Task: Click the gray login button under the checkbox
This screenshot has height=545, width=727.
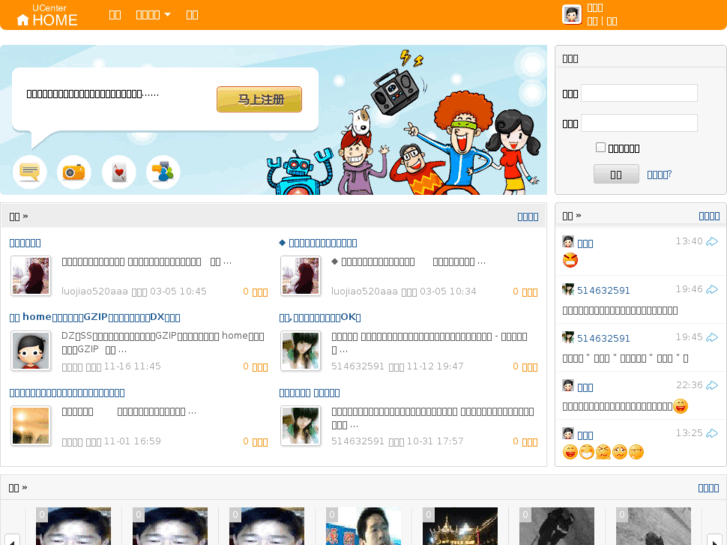Action: 616,174
